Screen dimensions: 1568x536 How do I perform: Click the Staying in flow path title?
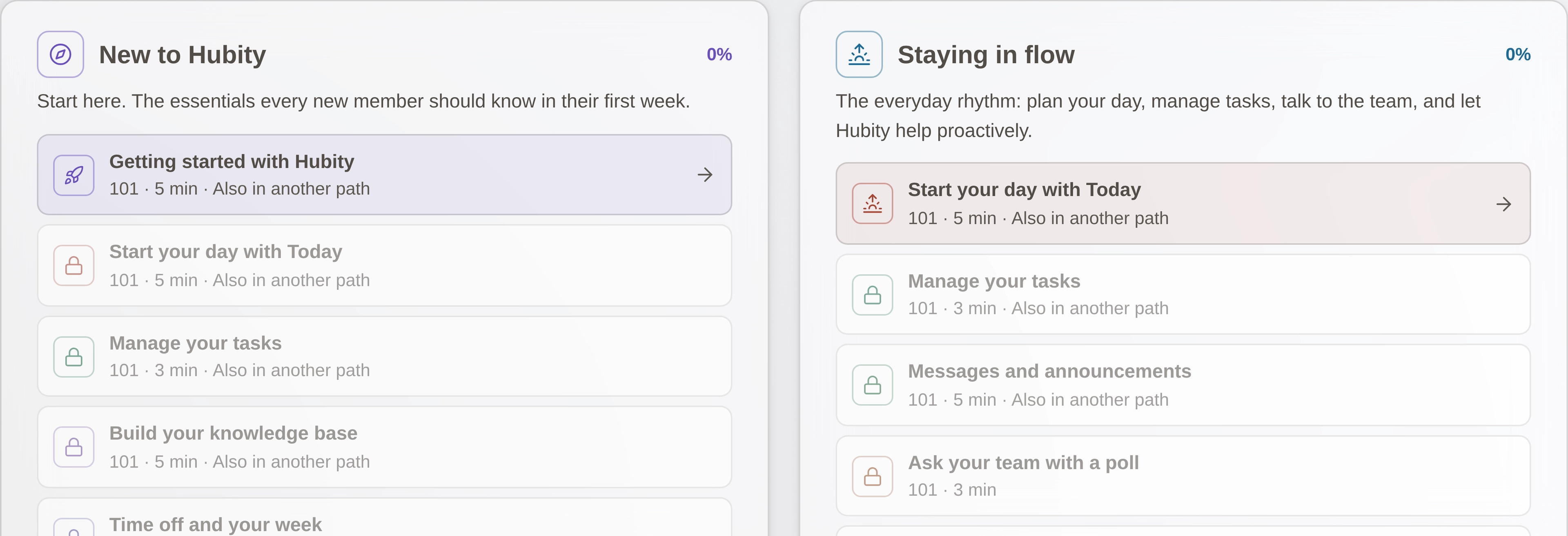(x=986, y=55)
